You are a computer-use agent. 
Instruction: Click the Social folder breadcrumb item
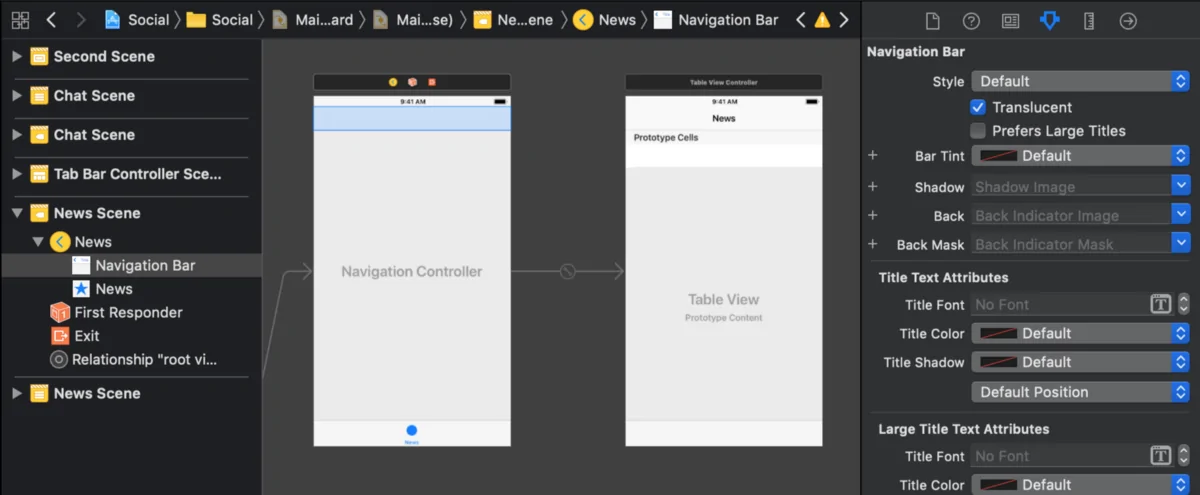tap(220, 20)
